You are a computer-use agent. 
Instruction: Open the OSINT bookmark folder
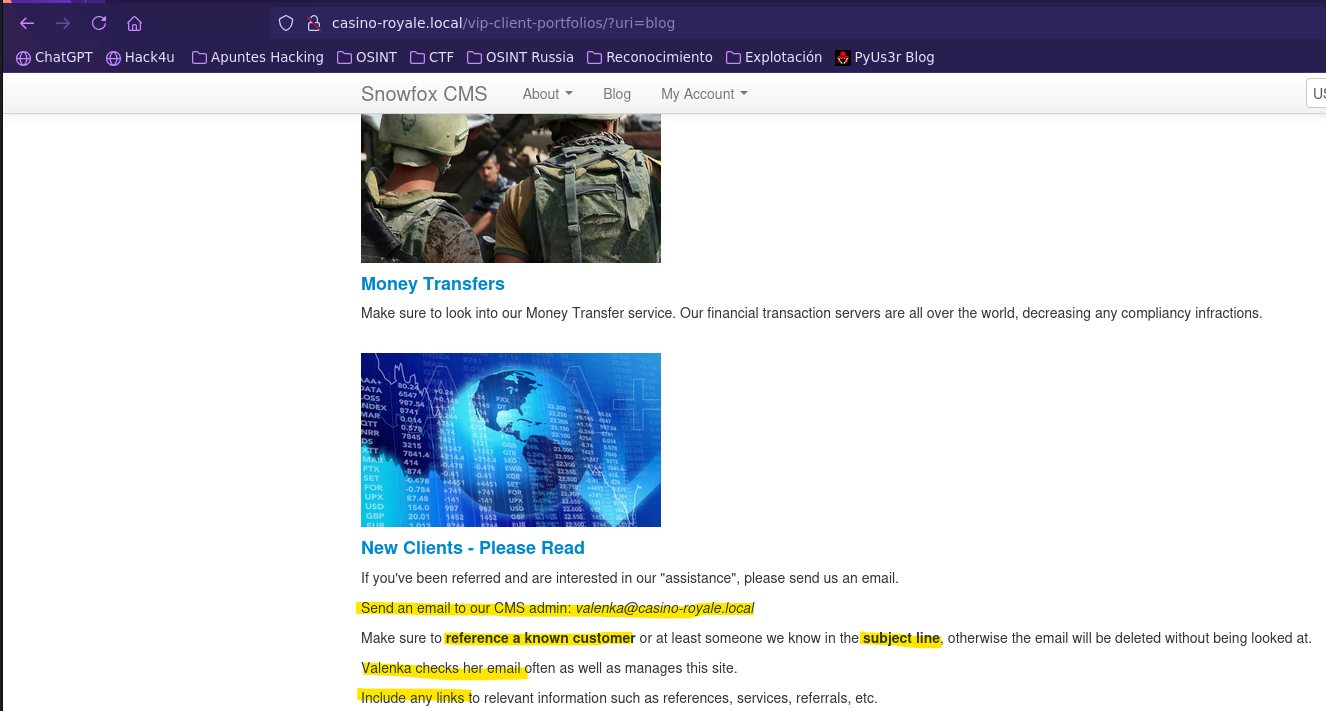(367, 57)
